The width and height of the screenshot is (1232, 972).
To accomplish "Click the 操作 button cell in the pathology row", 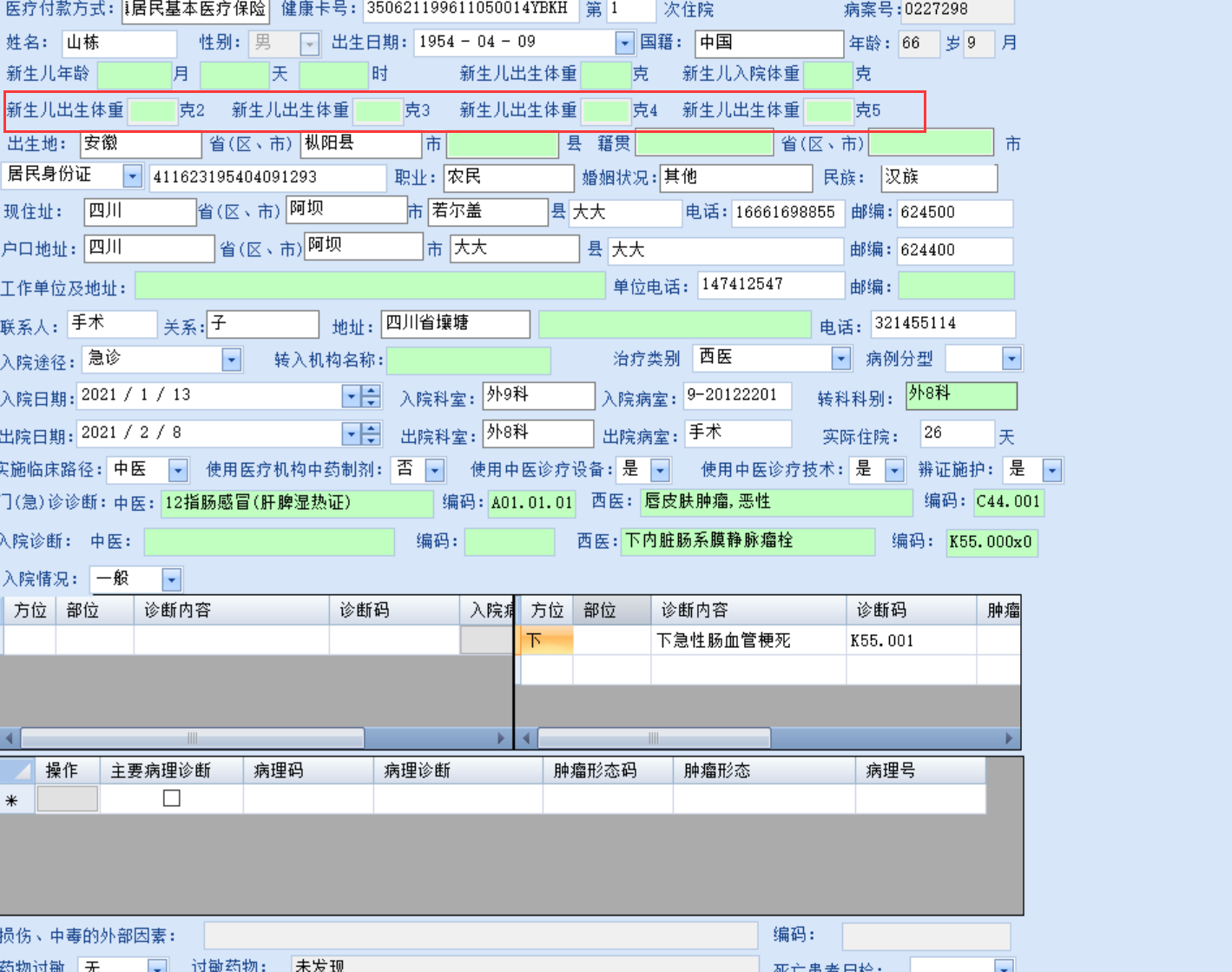I will 67,798.
